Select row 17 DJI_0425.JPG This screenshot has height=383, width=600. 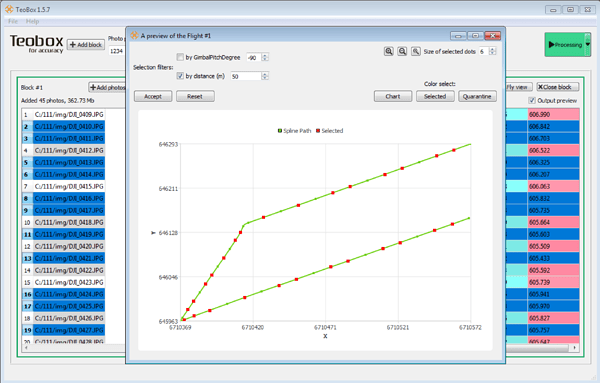pyautogui.click(x=69, y=306)
